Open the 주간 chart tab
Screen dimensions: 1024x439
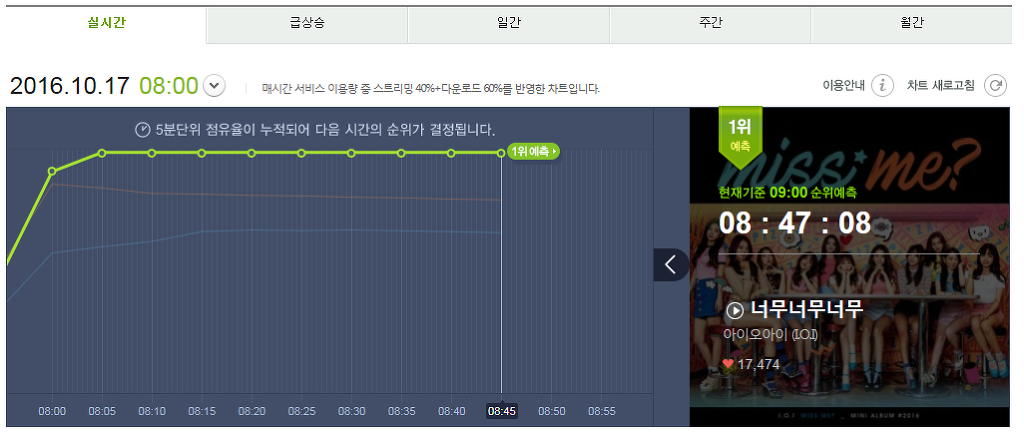[709, 24]
